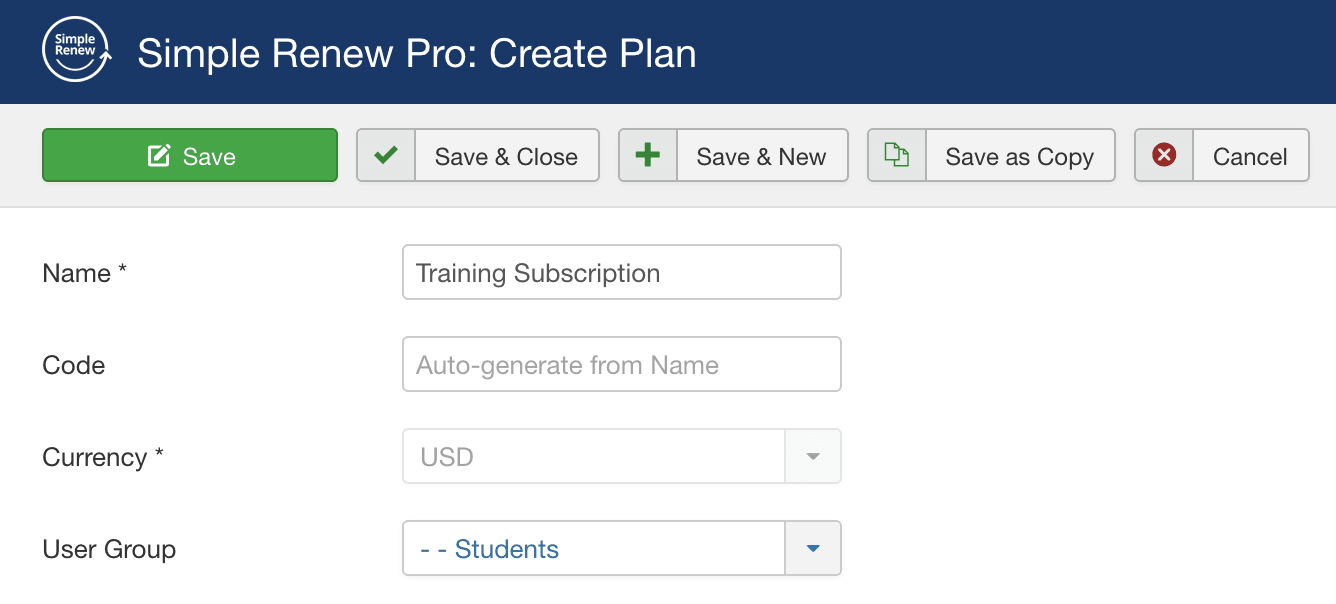Open the Currency USD dropdown
Screen dimensions: 1336x604
pos(594,457)
